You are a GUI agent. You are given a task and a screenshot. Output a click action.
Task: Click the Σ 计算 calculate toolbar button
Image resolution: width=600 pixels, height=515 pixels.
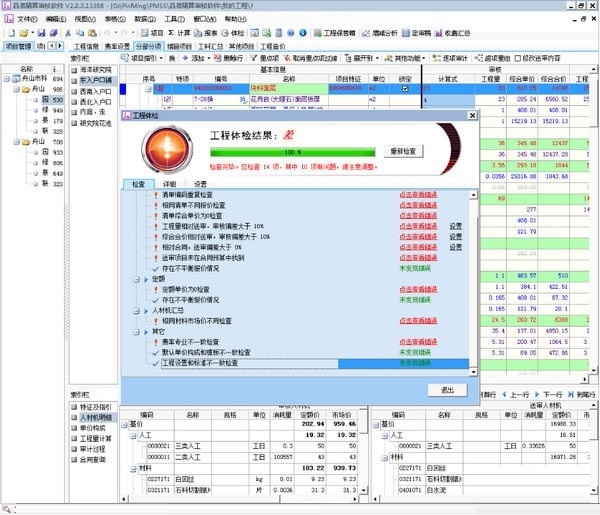[179, 33]
